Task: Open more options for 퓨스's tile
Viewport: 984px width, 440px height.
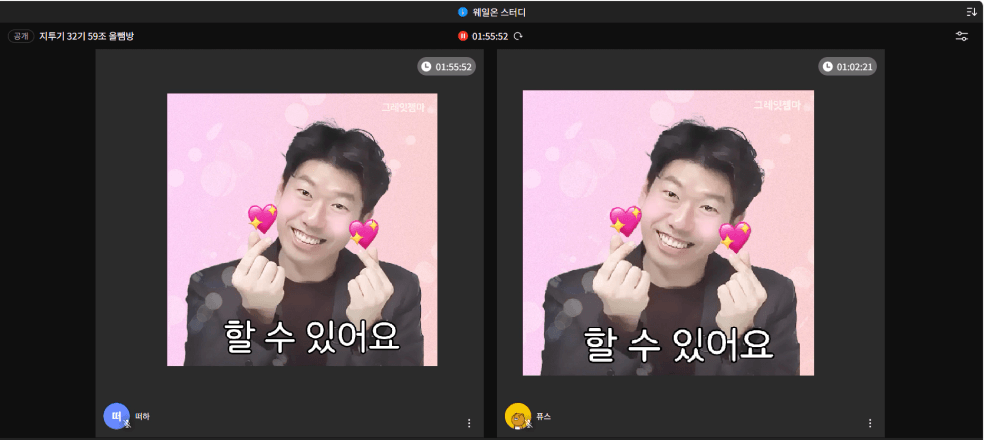Action: pos(870,423)
